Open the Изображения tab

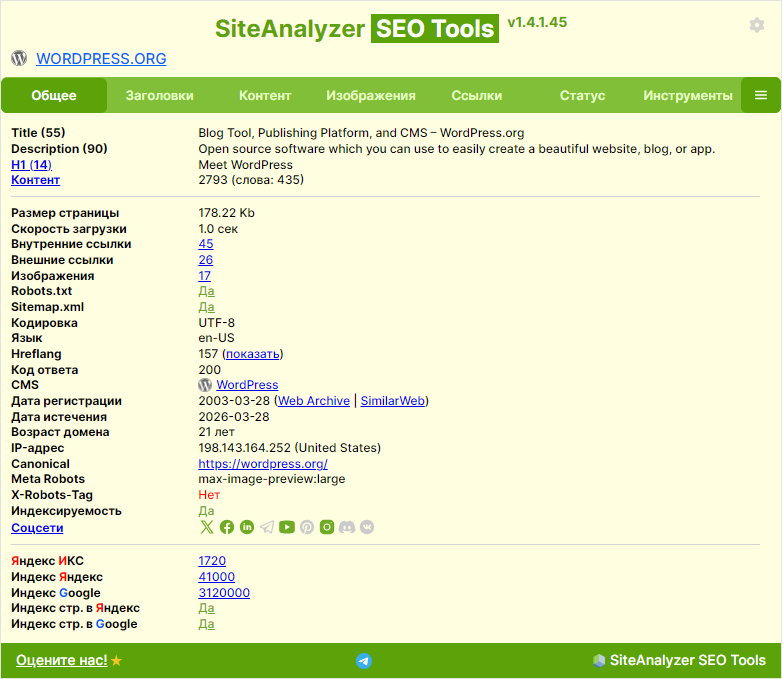click(x=371, y=95)
